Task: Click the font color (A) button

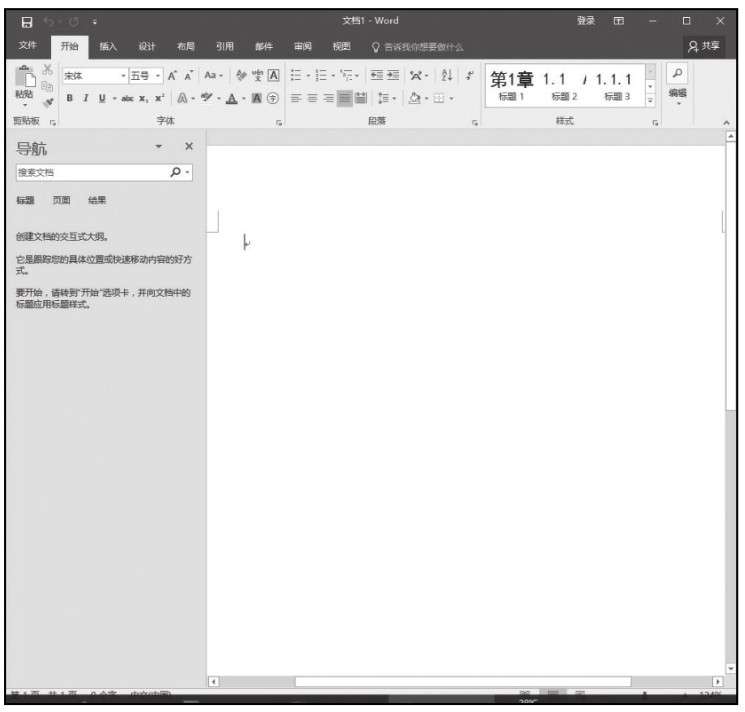Action: pyautogui.click(x=231, y=98)
